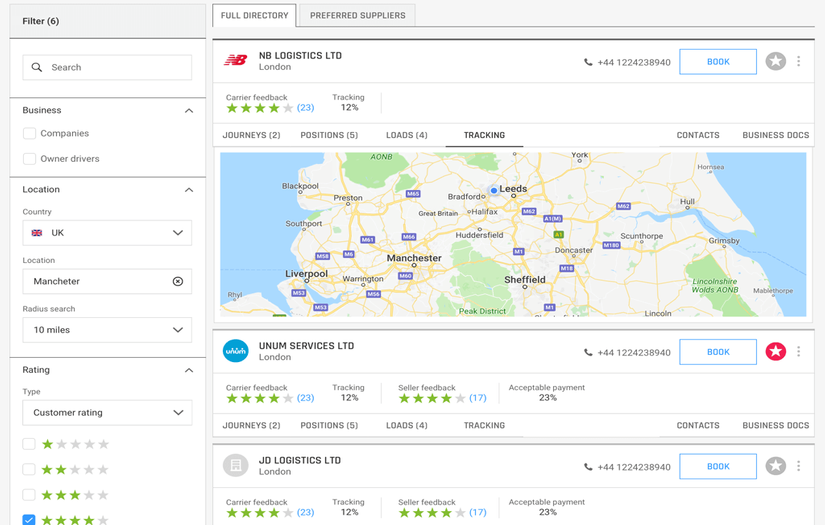825x525 pixels.
Task: Clear the Mancheter location field
Action: 178,281
